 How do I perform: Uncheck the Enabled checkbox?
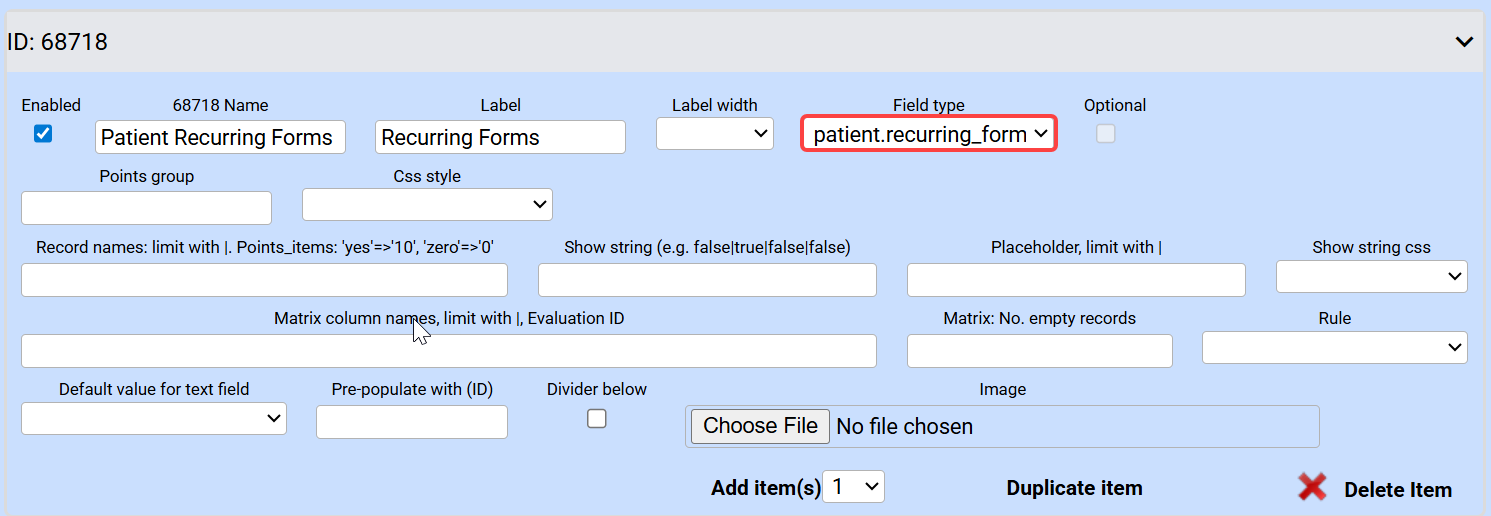43,133
